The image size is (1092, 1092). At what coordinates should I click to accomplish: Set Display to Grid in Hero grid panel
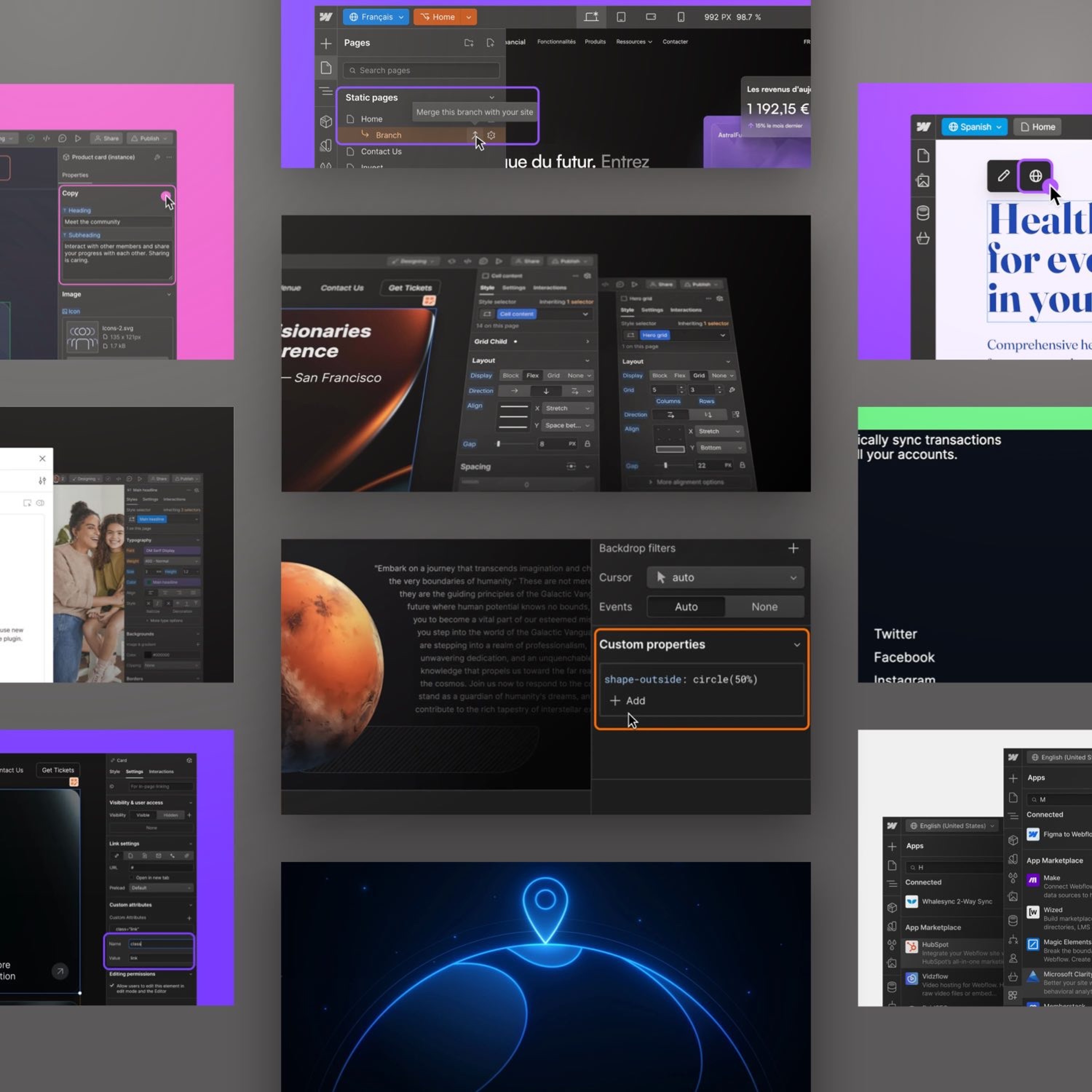coord(699,375)
